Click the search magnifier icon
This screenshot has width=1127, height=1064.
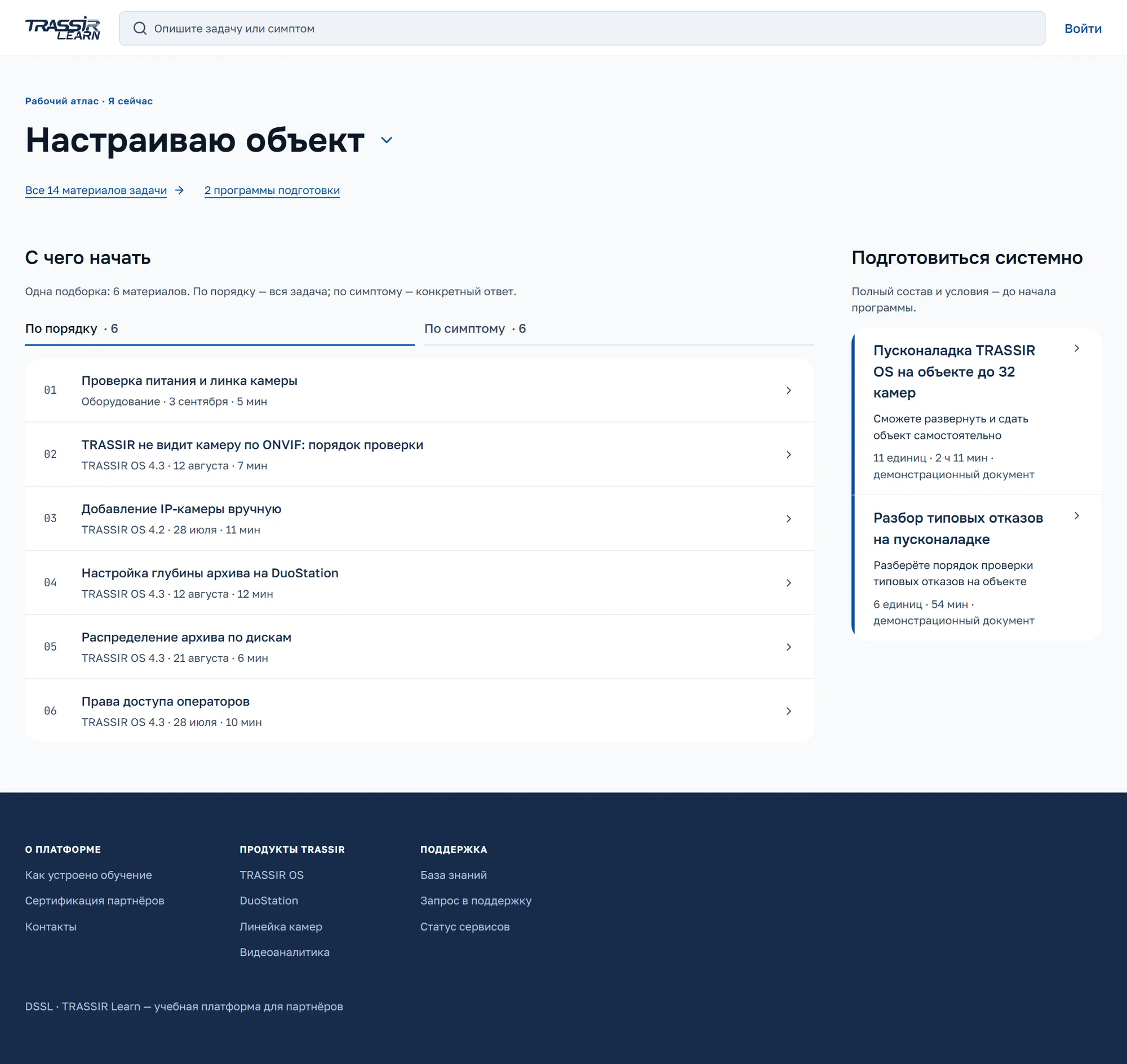(140, 28)
